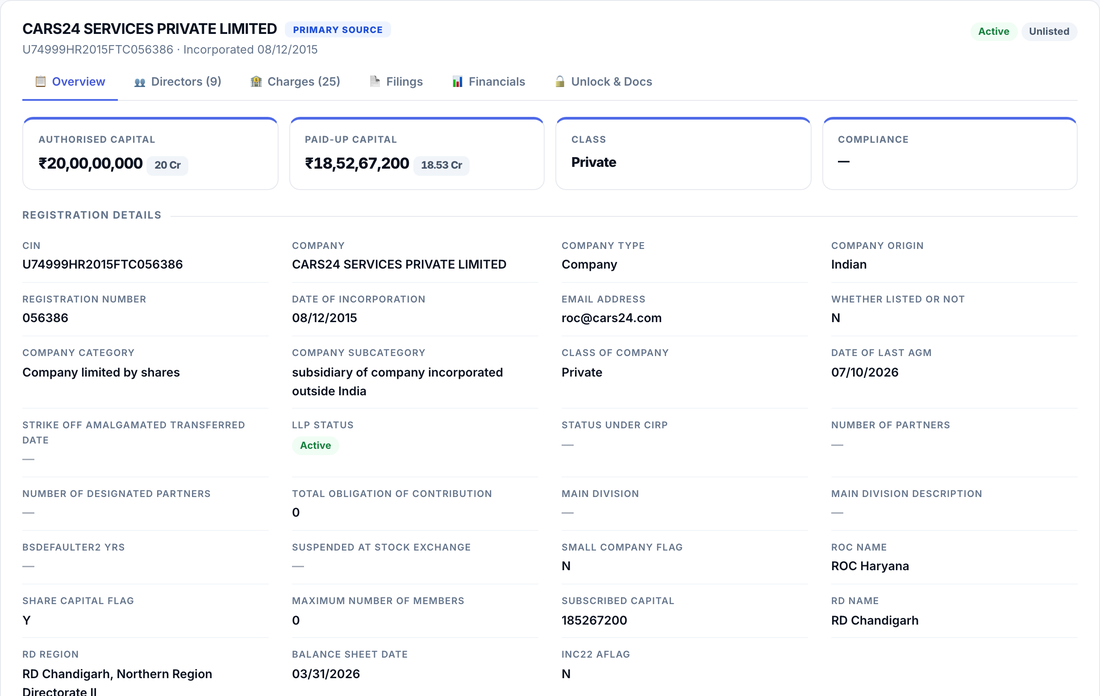Click the Charges tab bank icon
This screenshot has width=1100, height=696.
256,81
